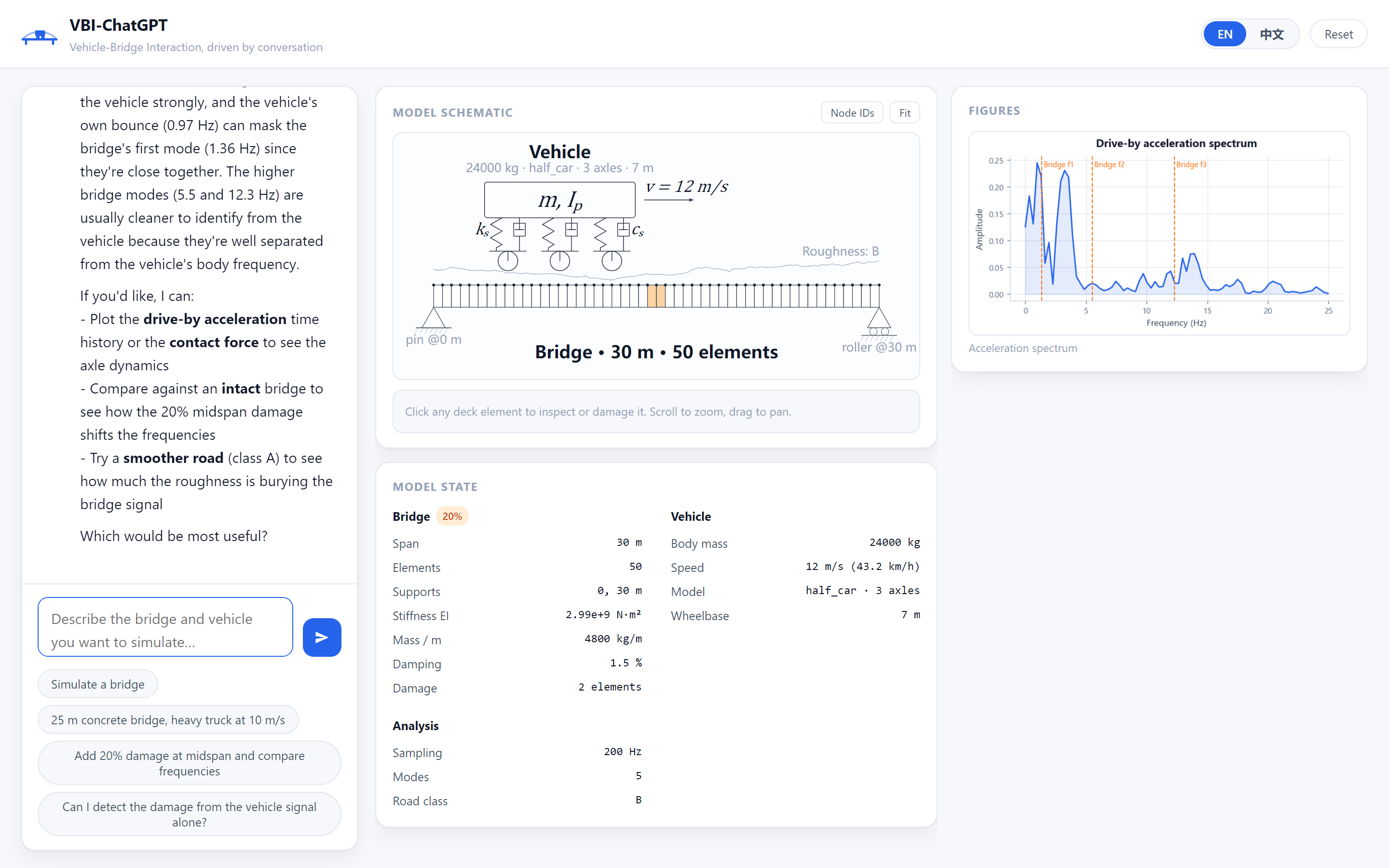
Task: Click the Damping value 1.5 %
Action: coord(626,663)
